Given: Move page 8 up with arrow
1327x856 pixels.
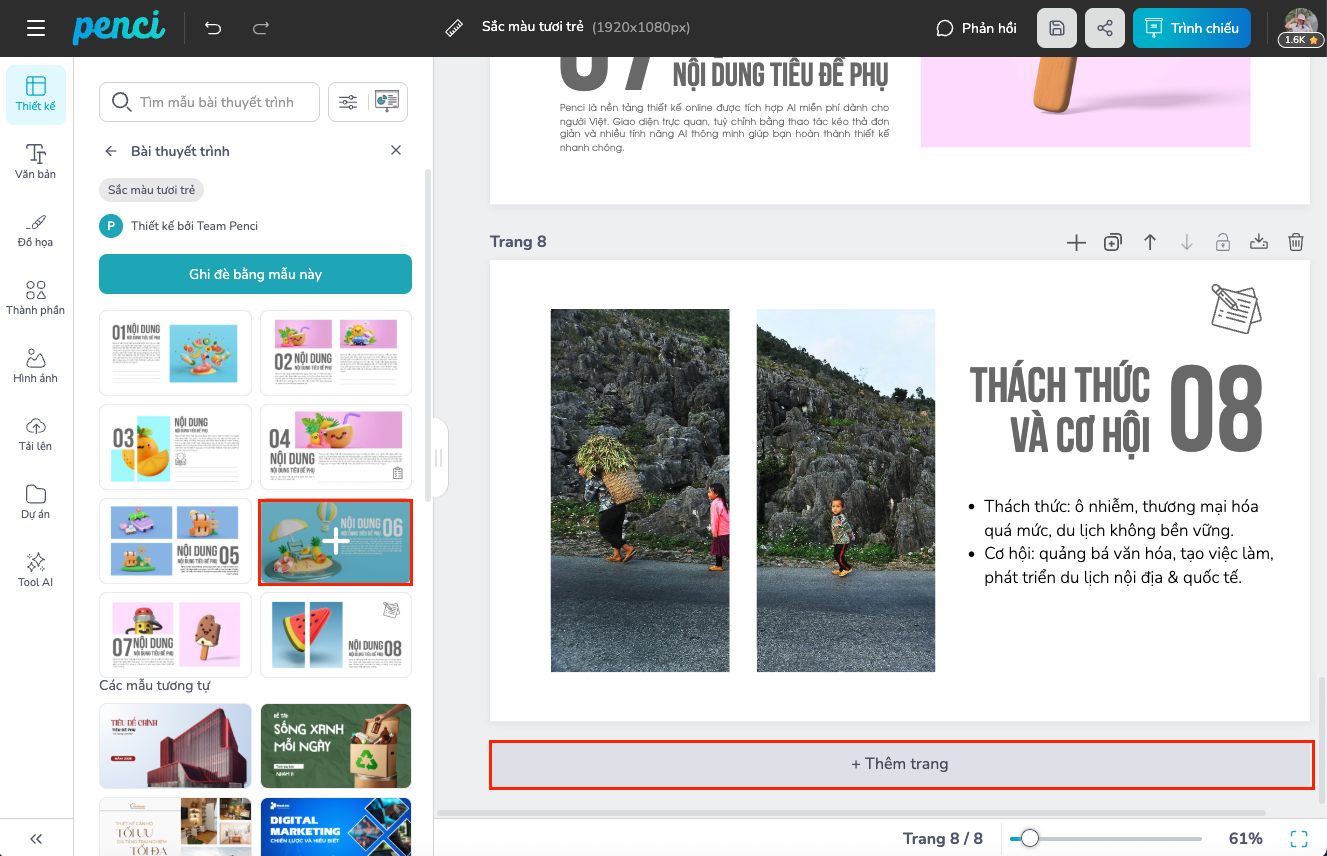Looking at the screenshot, I should 1150,242.
